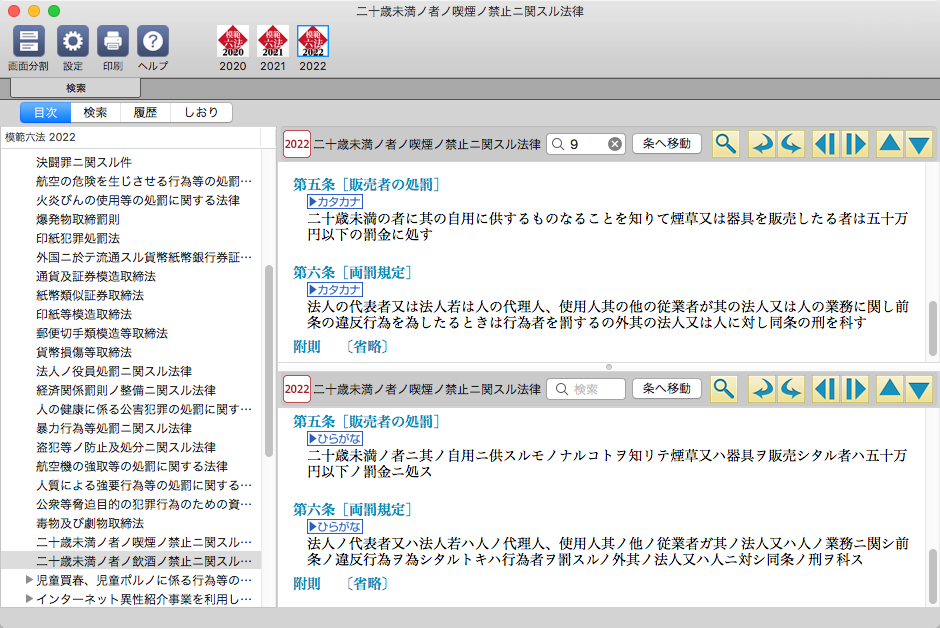This screenshot has width=940, height=628.
Task: Select 印紙犯罪処罰法 in tree
Action: click(78, 238)
